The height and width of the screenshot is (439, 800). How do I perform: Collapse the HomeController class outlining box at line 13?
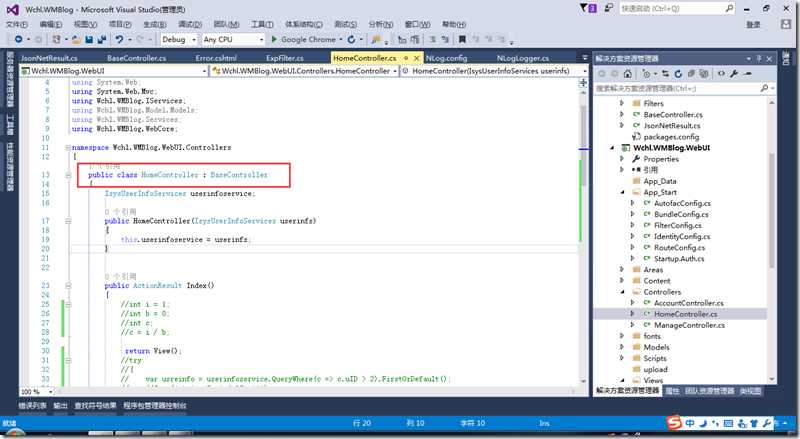coord(68,175)
